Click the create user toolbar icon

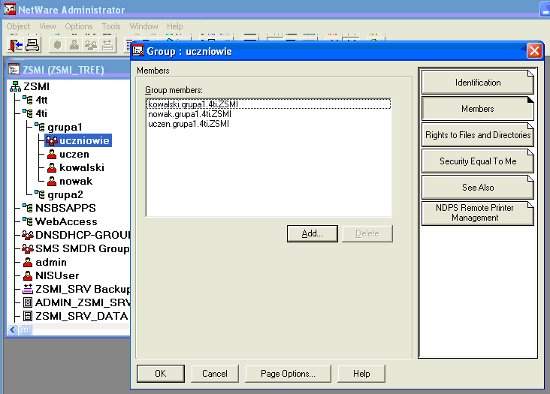pos(74,45)
